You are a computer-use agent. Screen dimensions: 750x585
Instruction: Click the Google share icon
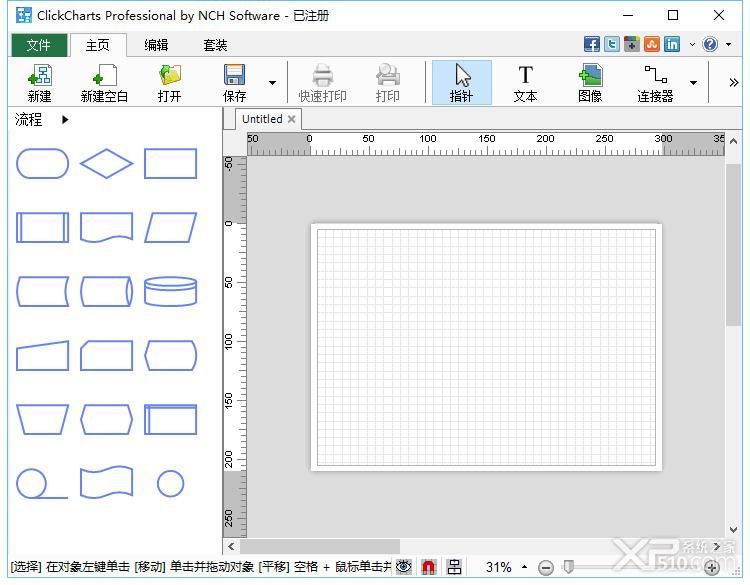pyautogui.click(x=632, y=44)
